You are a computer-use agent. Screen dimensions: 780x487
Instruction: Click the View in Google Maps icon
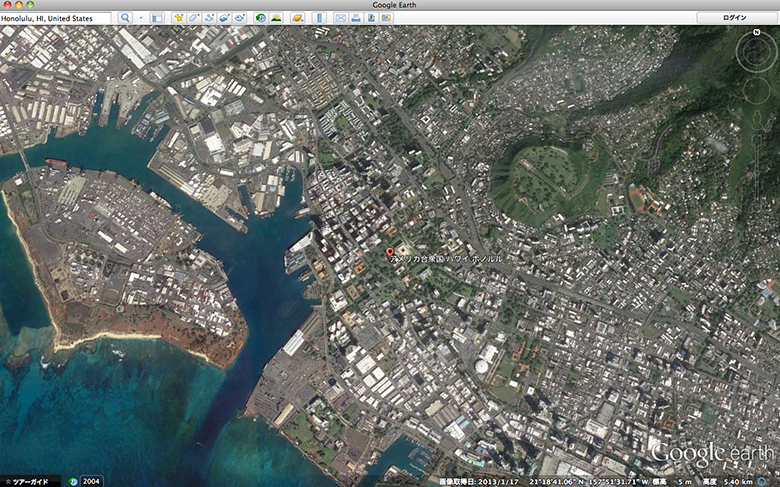[371, 18]
